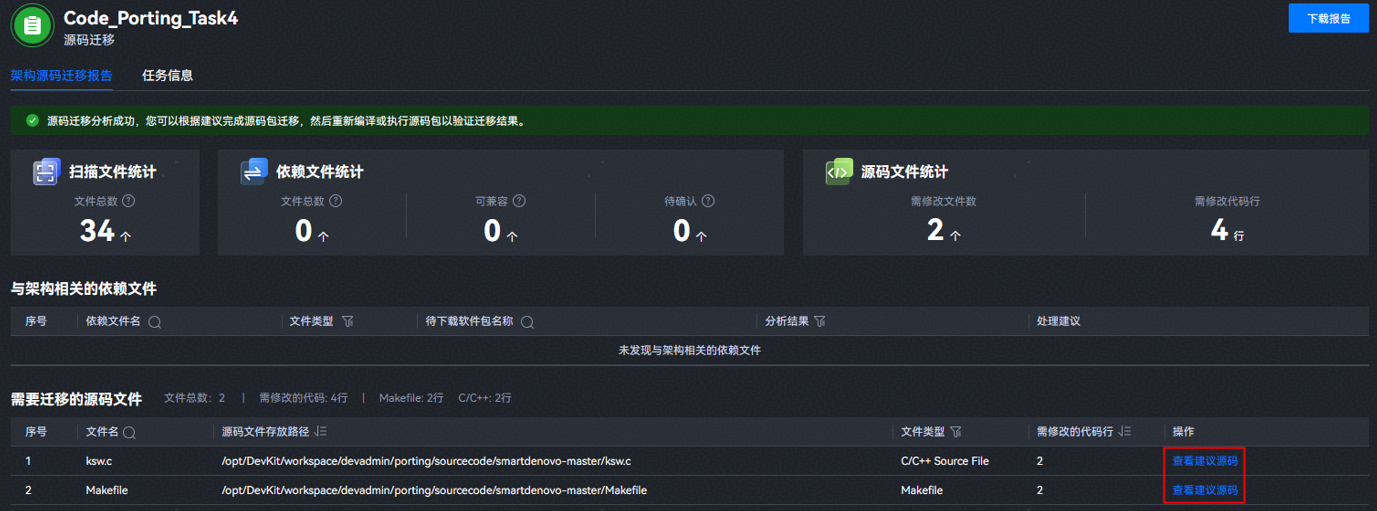Search by 依赖文件名 using magnifier icon
This screenshot has width=1377, height=511.
pos(155,322)
